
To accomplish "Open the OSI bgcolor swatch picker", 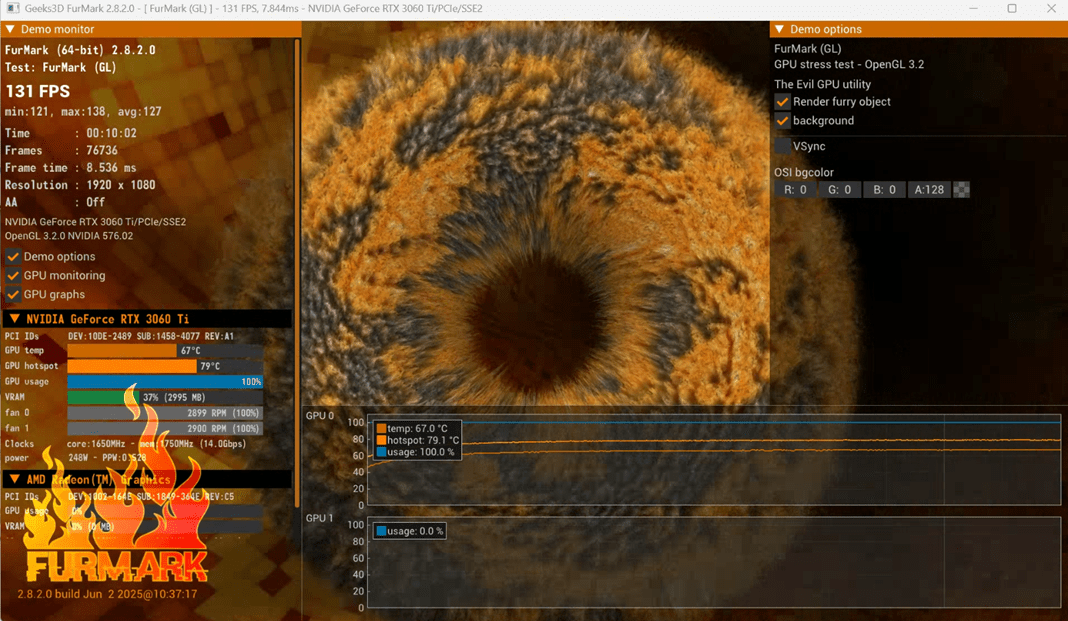I will [961, 190].
